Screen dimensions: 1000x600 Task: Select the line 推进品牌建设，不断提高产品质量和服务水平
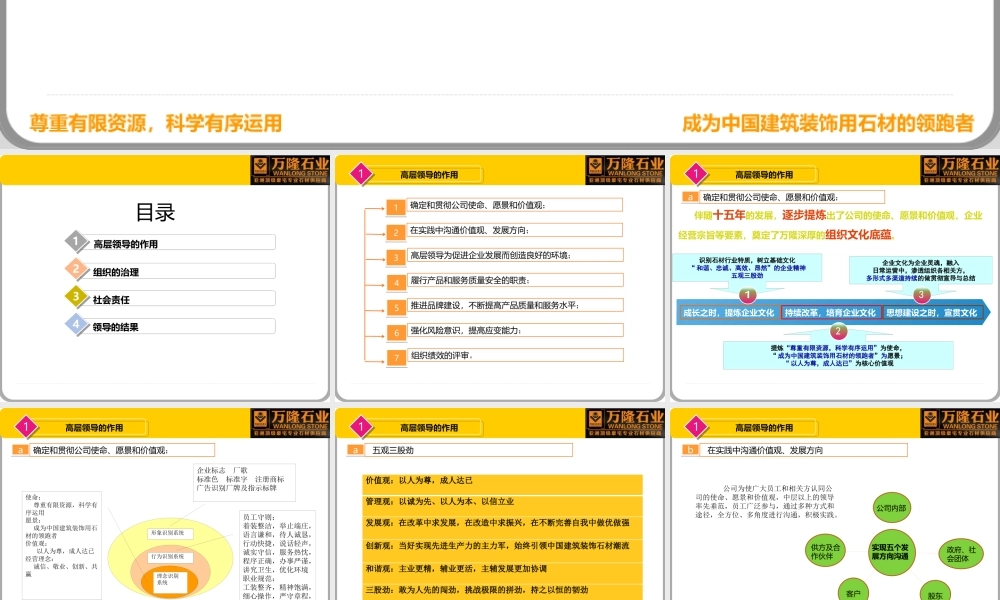tap(514, 305)
